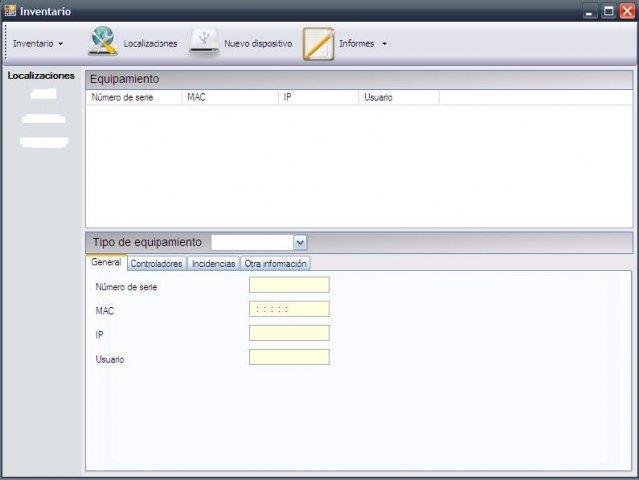Sort by MAC column header
This screenshot has height=480, width=639.
pyautogui.click(x=230, y=97)
